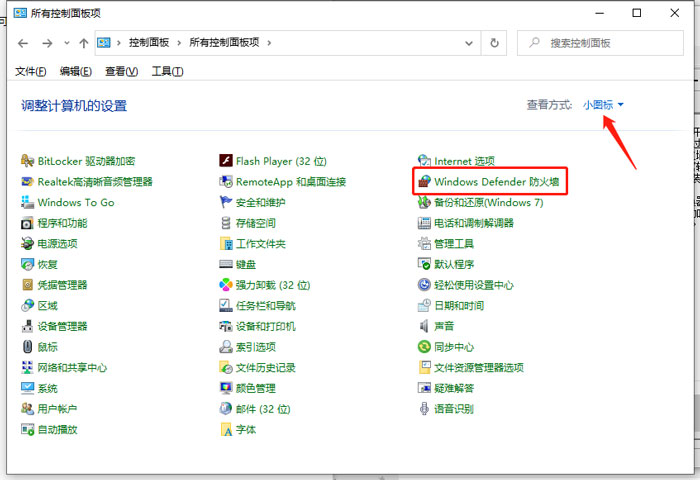Click the RemoteApp 和桌面连接 icon

pos(226,182)
